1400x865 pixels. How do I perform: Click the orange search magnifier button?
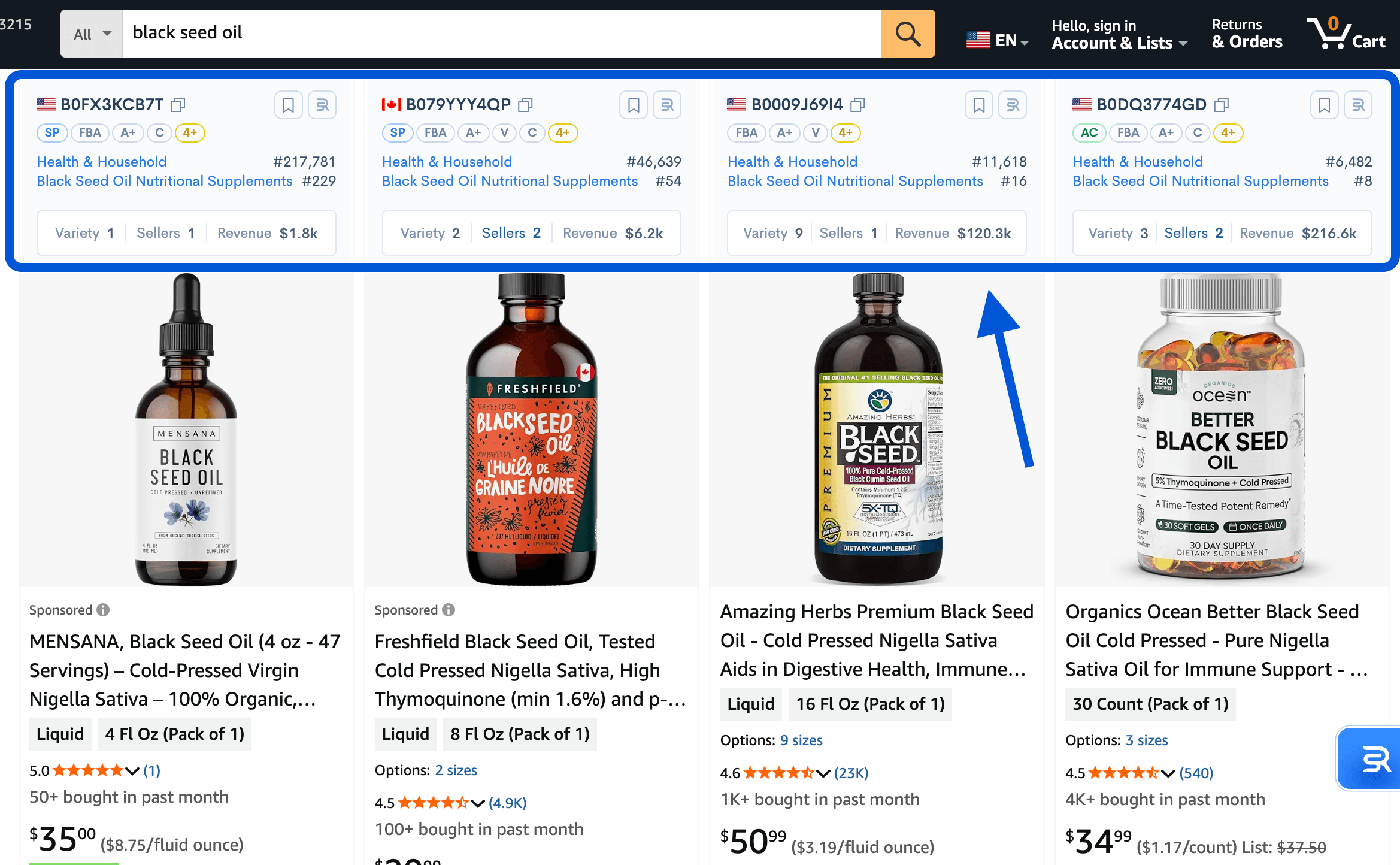tap(907, 34)
